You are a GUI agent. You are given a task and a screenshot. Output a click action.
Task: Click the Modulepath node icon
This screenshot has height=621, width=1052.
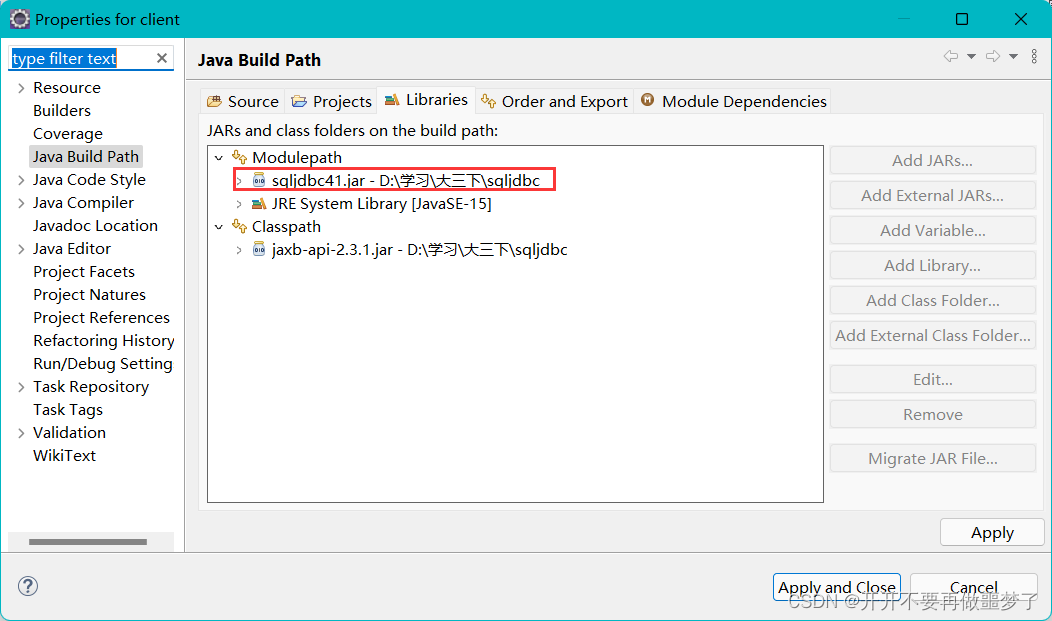(239, 157)
